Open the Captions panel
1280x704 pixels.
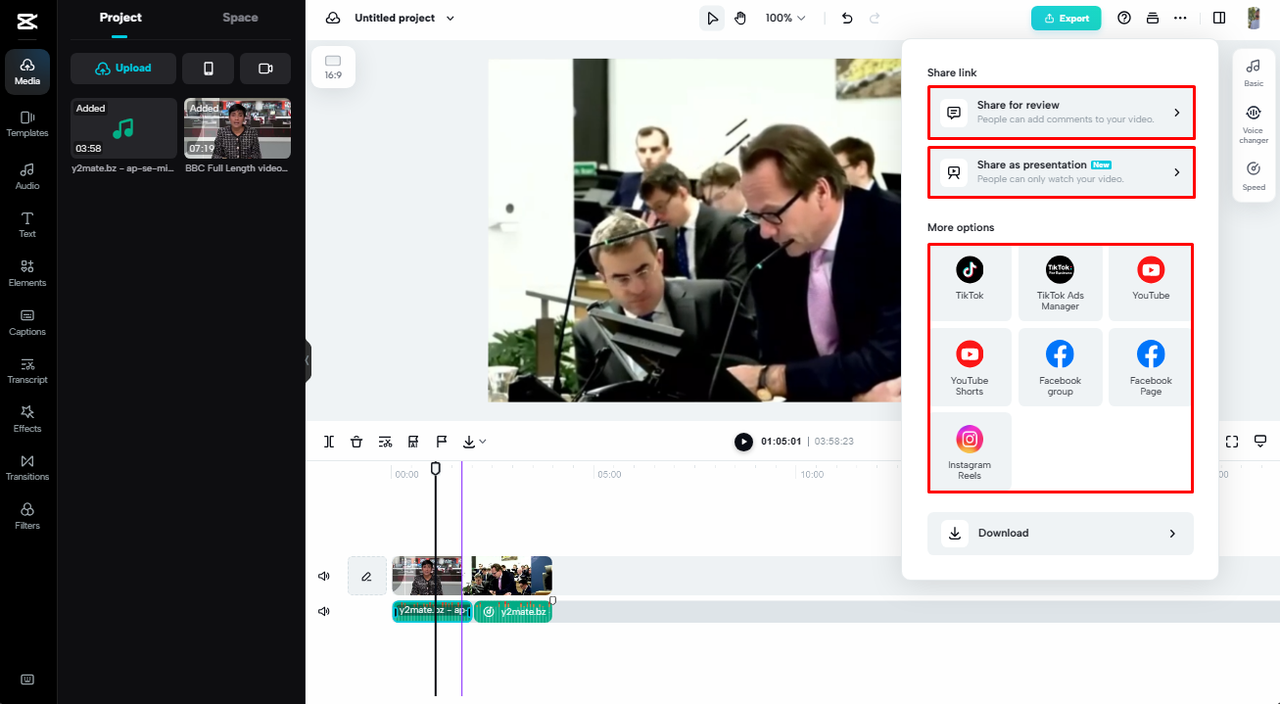[27, 322]
